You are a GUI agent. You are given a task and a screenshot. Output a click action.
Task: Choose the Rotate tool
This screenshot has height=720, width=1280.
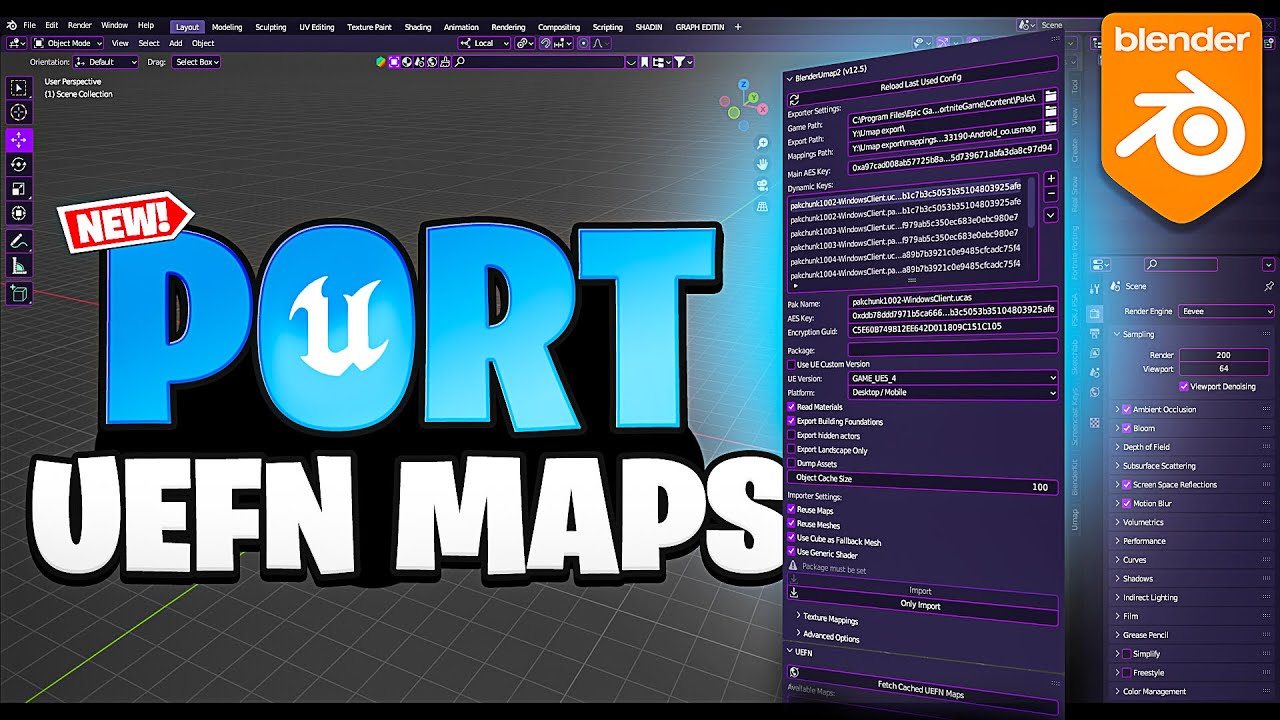[x=19, y=164]
